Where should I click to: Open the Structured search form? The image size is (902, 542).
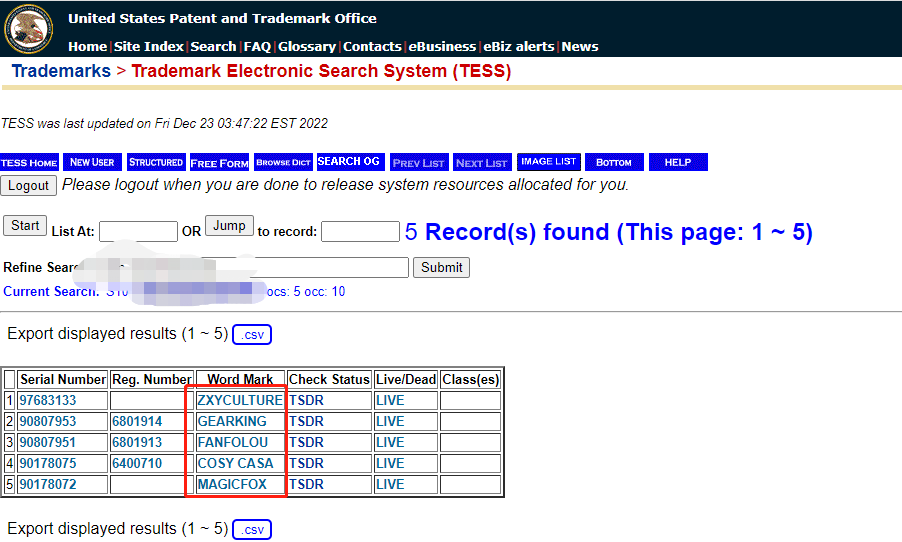click(156, 162)
